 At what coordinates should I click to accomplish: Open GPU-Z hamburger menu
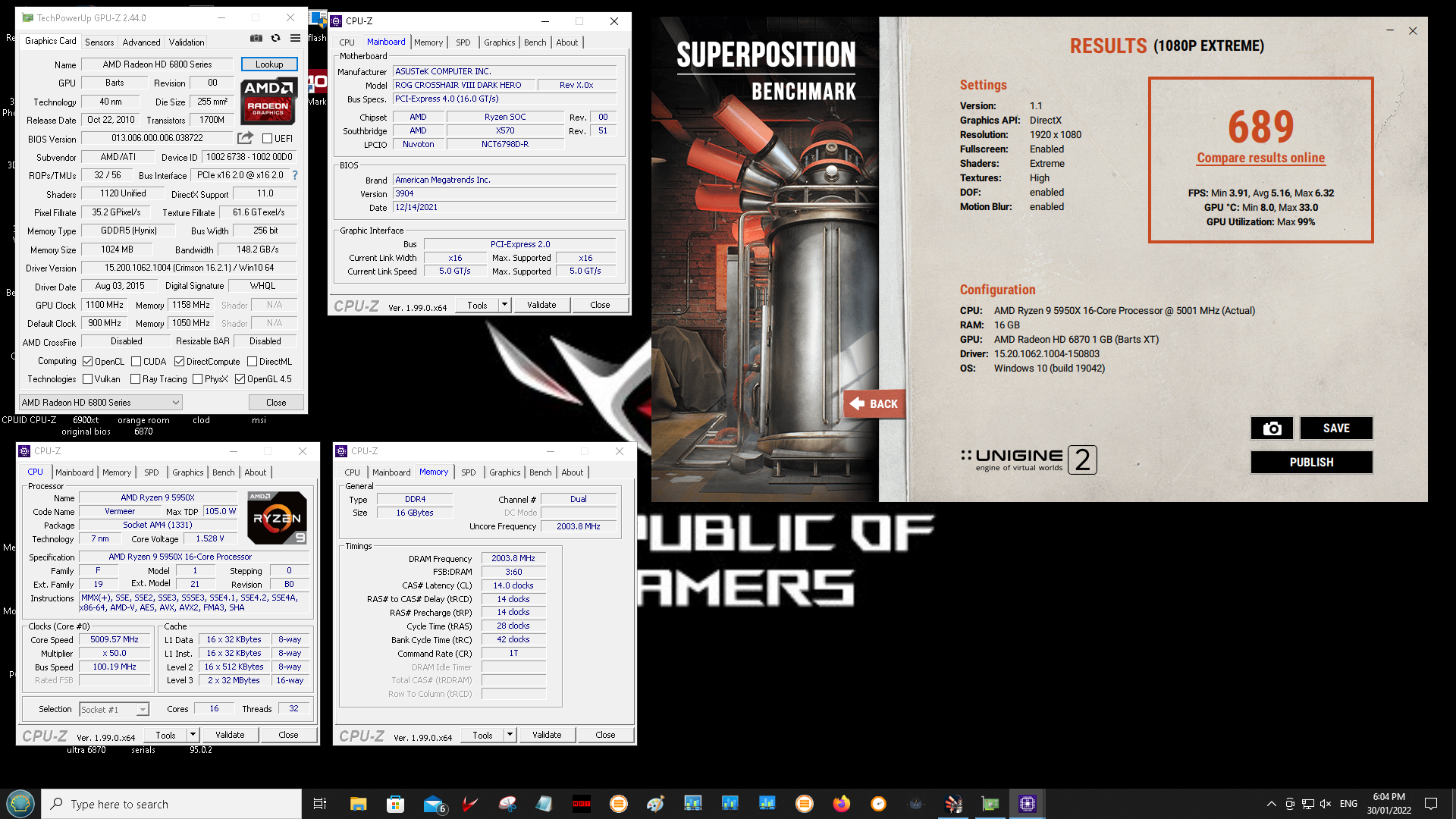click(x=295, y=38)
